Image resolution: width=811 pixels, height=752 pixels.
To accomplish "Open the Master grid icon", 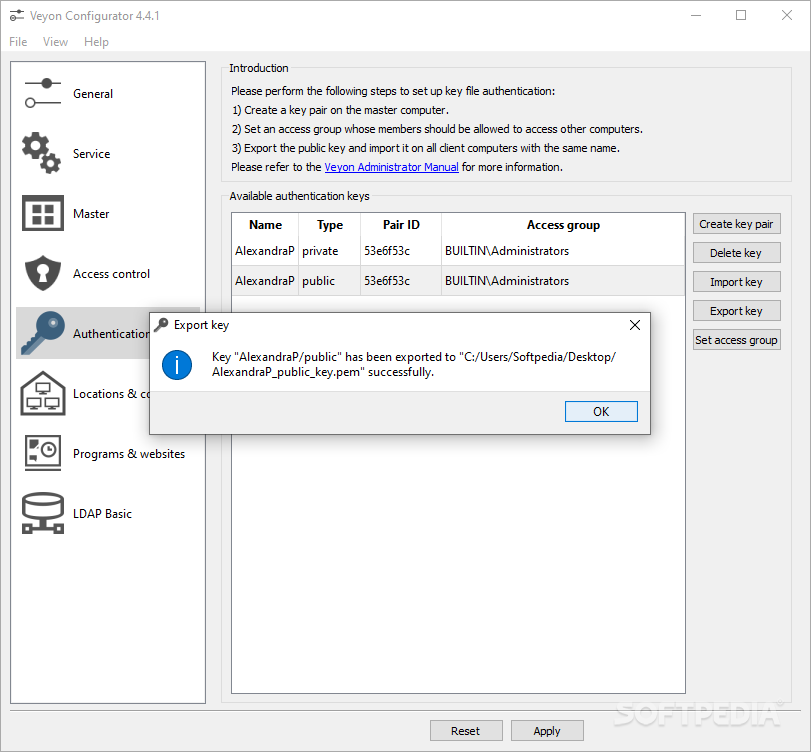I will [43, 213].
